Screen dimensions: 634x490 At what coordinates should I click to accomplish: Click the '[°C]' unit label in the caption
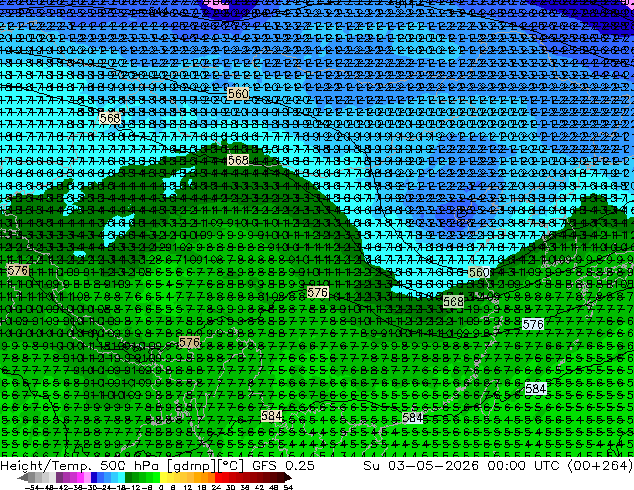point(231,466)
